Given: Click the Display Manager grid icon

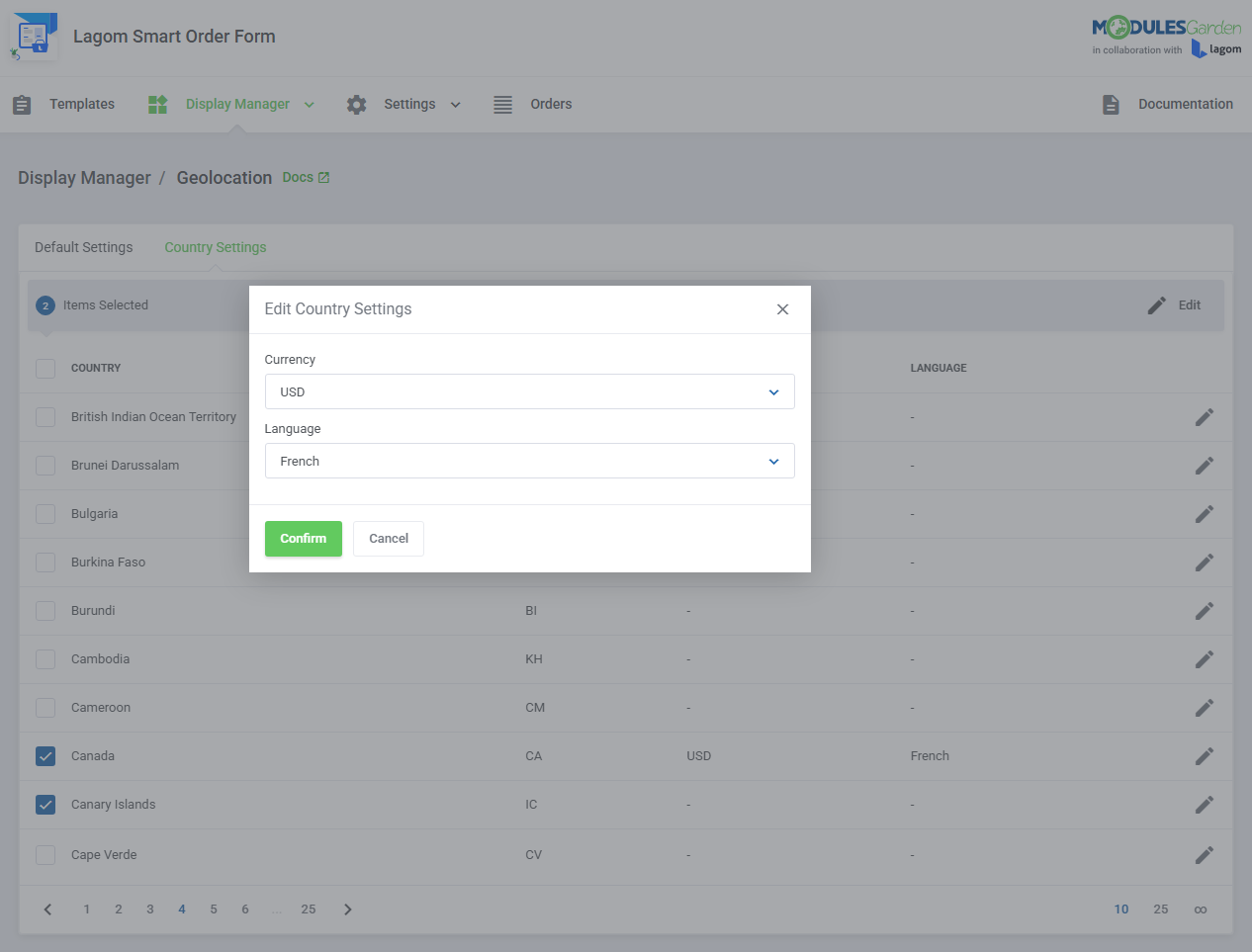Looking at the screenshot, I should point(157,105).
